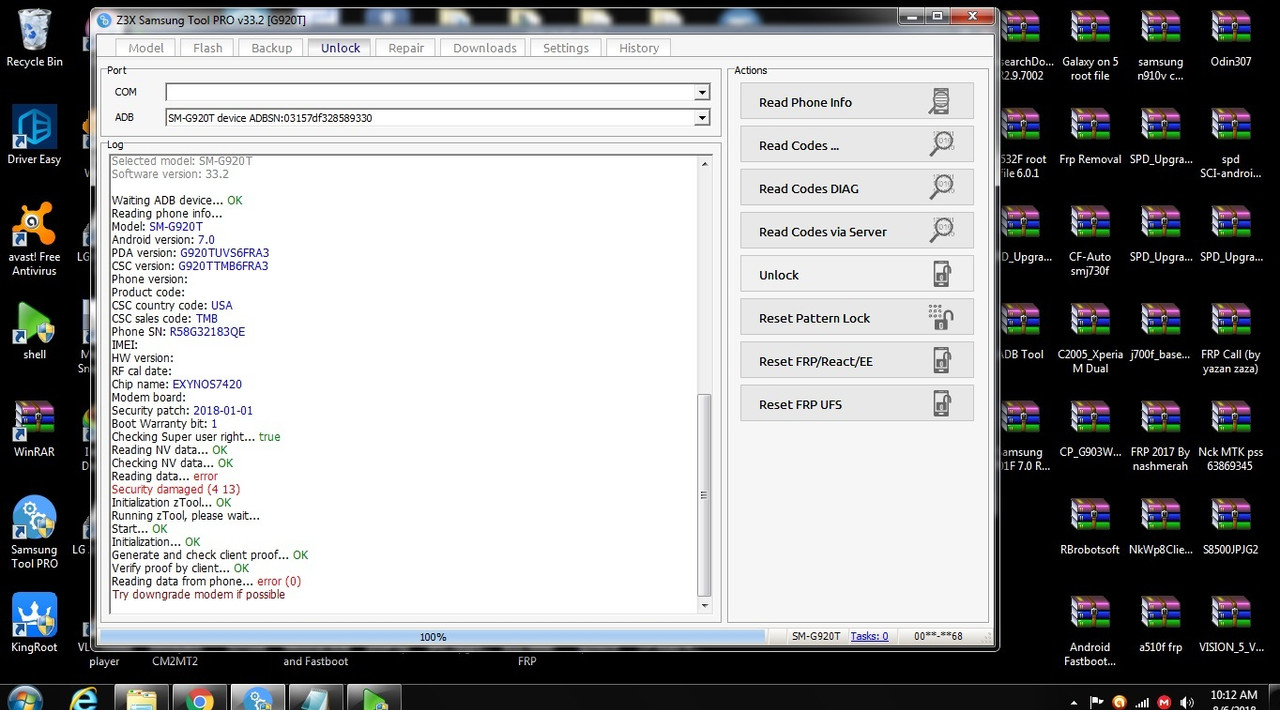Open the Frp Removal archive
The height and width of the screenshot is (710, 1280).
coord(1090,137)
